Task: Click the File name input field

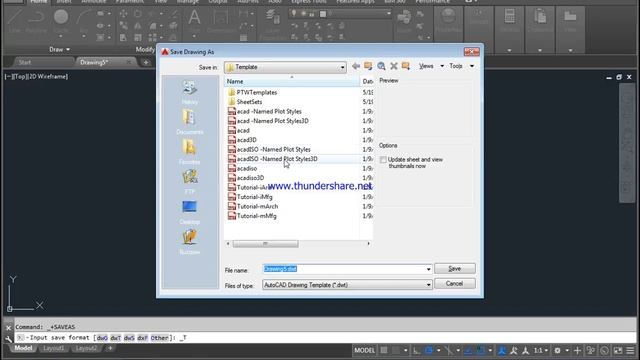Action: point(344,269)
